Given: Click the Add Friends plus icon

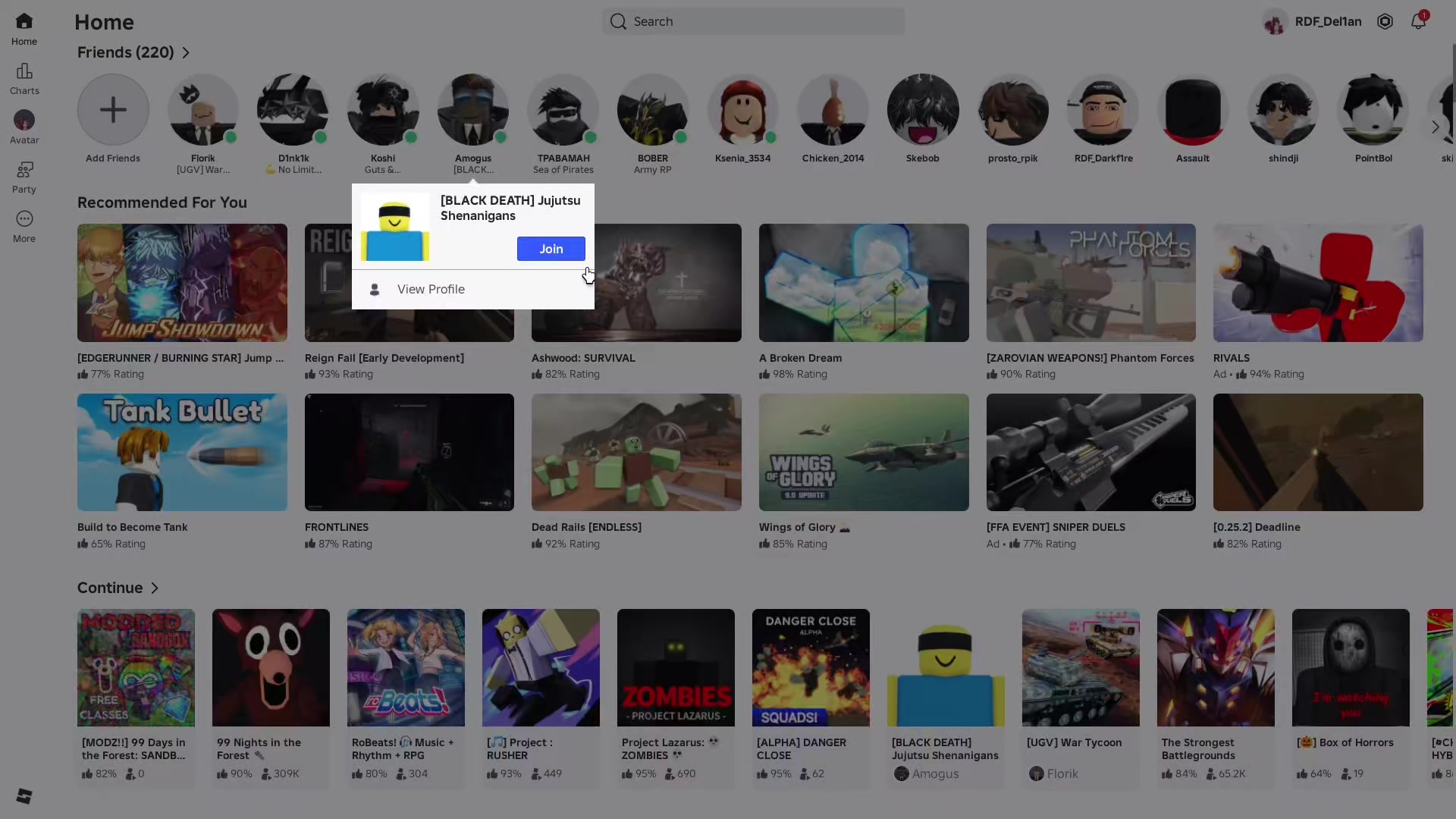Looking at the screenshot, I should coord(113,110).
